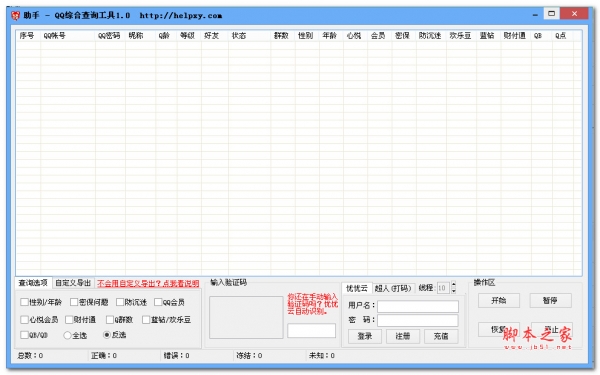Image resolution: width=600 pixels, height=375 pixels.
Task: Open the 不会用自定义导出 help link
Action: pyautogui.click(x=148, y=283)
